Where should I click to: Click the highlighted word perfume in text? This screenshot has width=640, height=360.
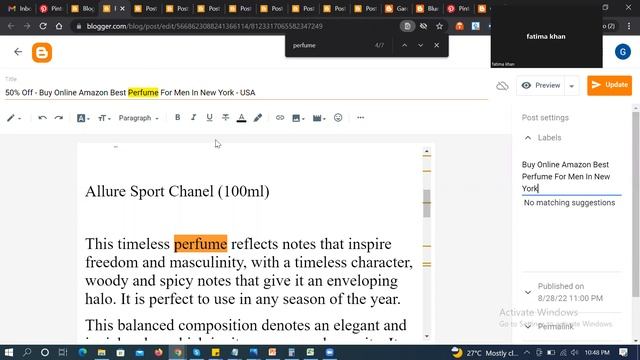pyautogui.click(x=200, y=244)
